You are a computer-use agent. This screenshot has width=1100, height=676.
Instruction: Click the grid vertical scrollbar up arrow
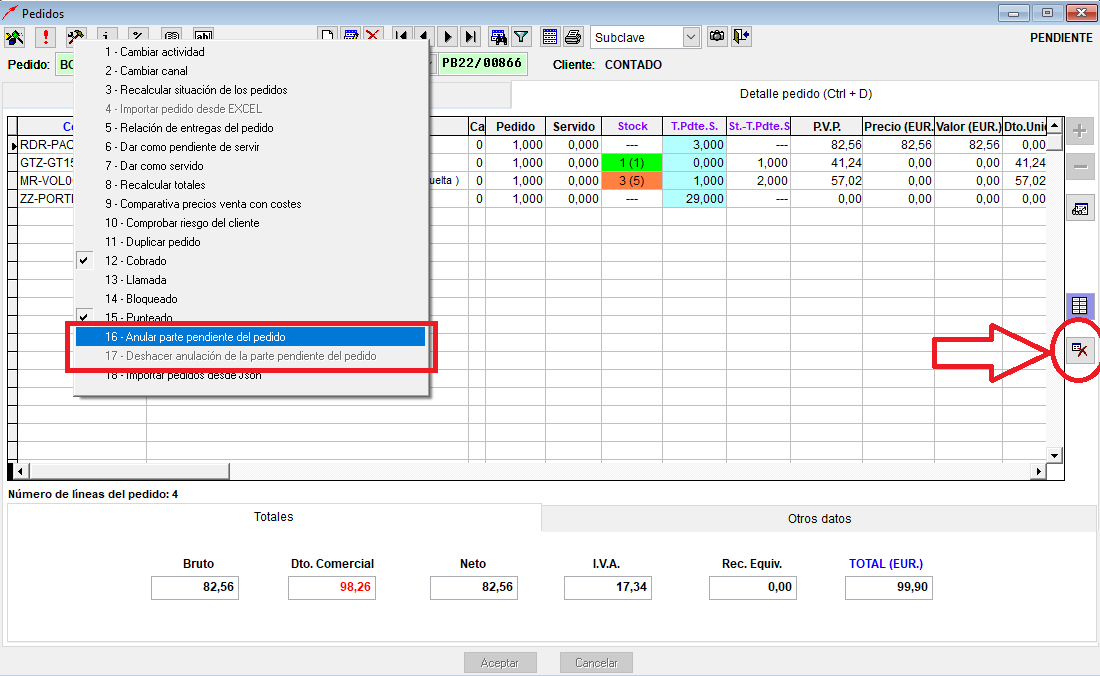tap(1054, 126)
